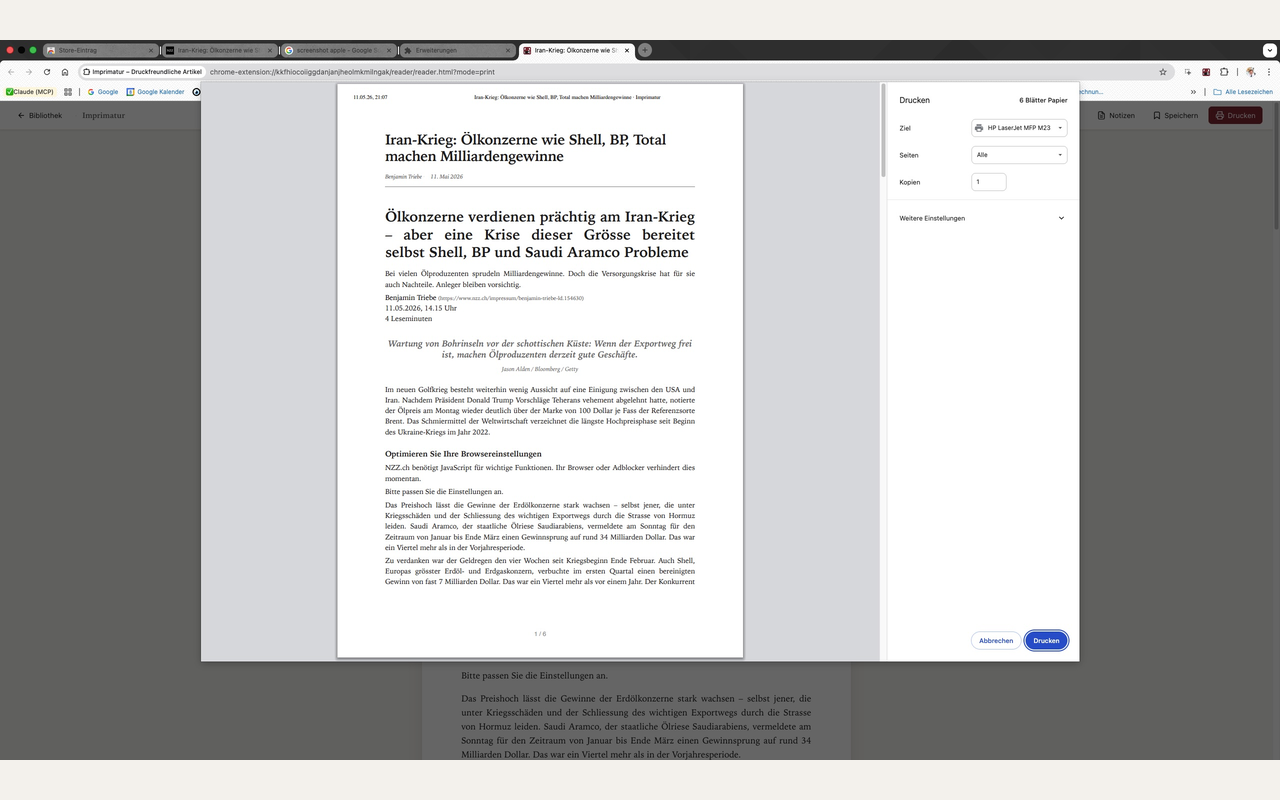This screenshot has width=1280, height=800.
Task: Click Speichern in the reader toolbar
Action: tap(1175, 115)
